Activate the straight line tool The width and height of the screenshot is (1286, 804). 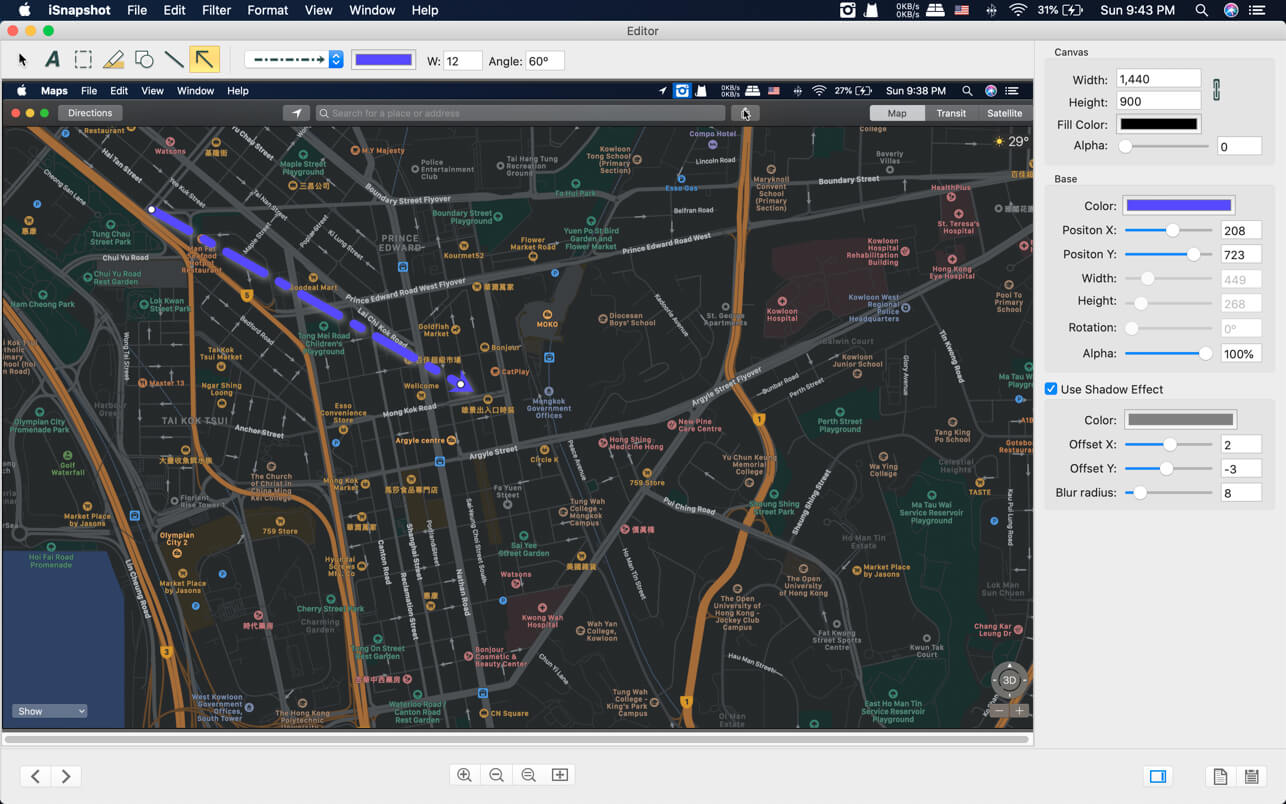click(x=174, y=60)
